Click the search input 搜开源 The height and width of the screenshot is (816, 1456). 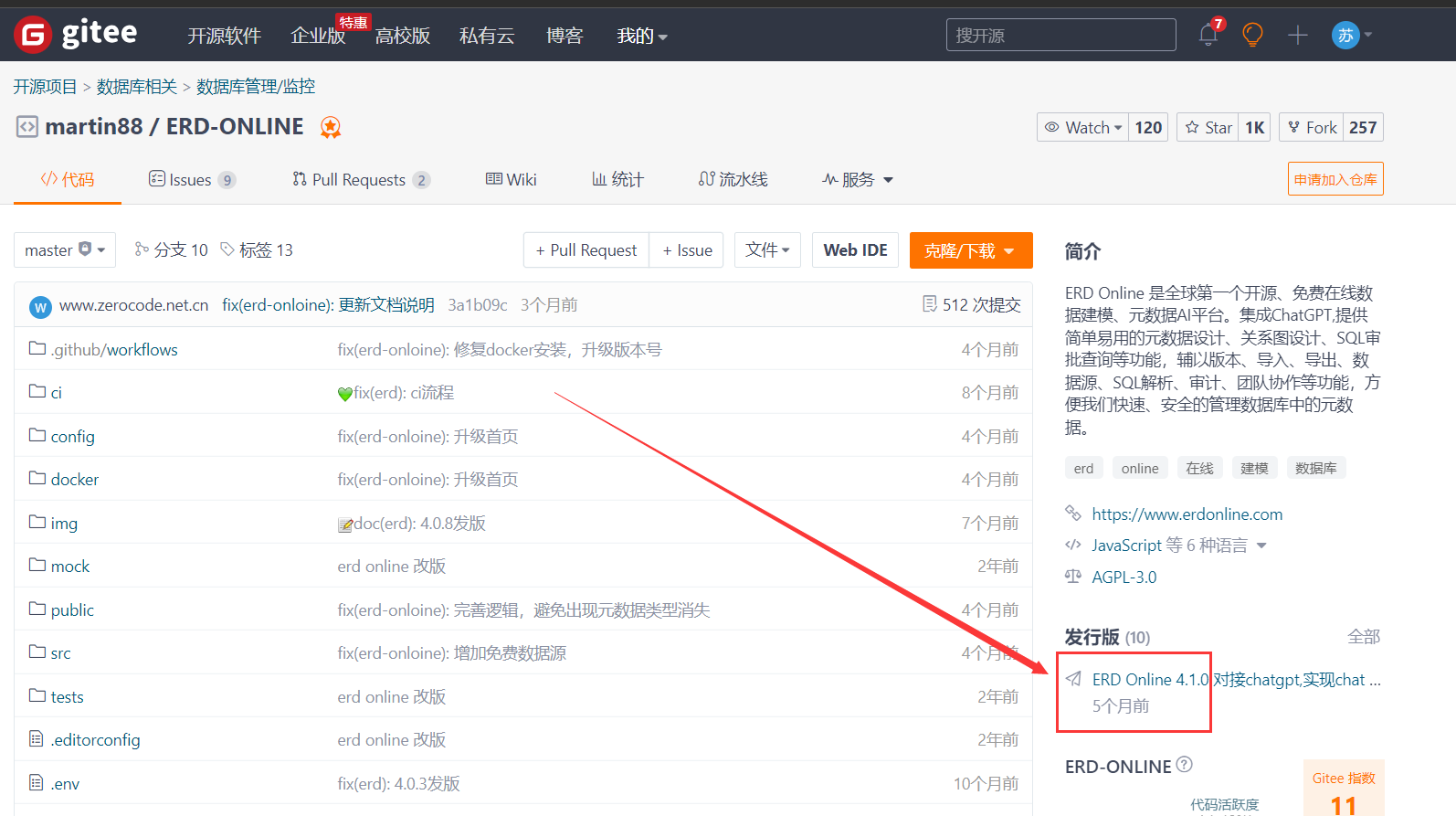click(1060, 35)
